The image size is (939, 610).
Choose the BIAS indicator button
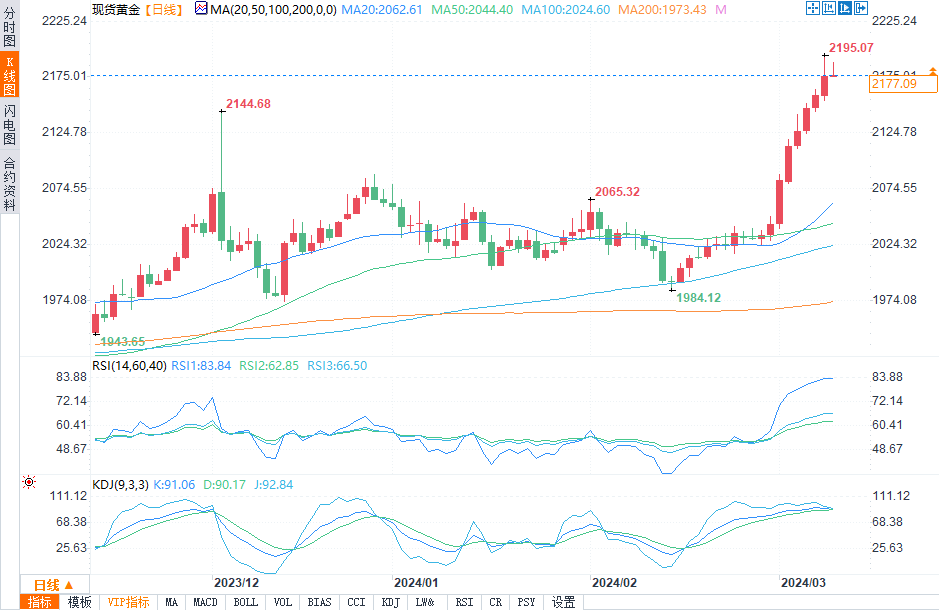tap(319, 602)
